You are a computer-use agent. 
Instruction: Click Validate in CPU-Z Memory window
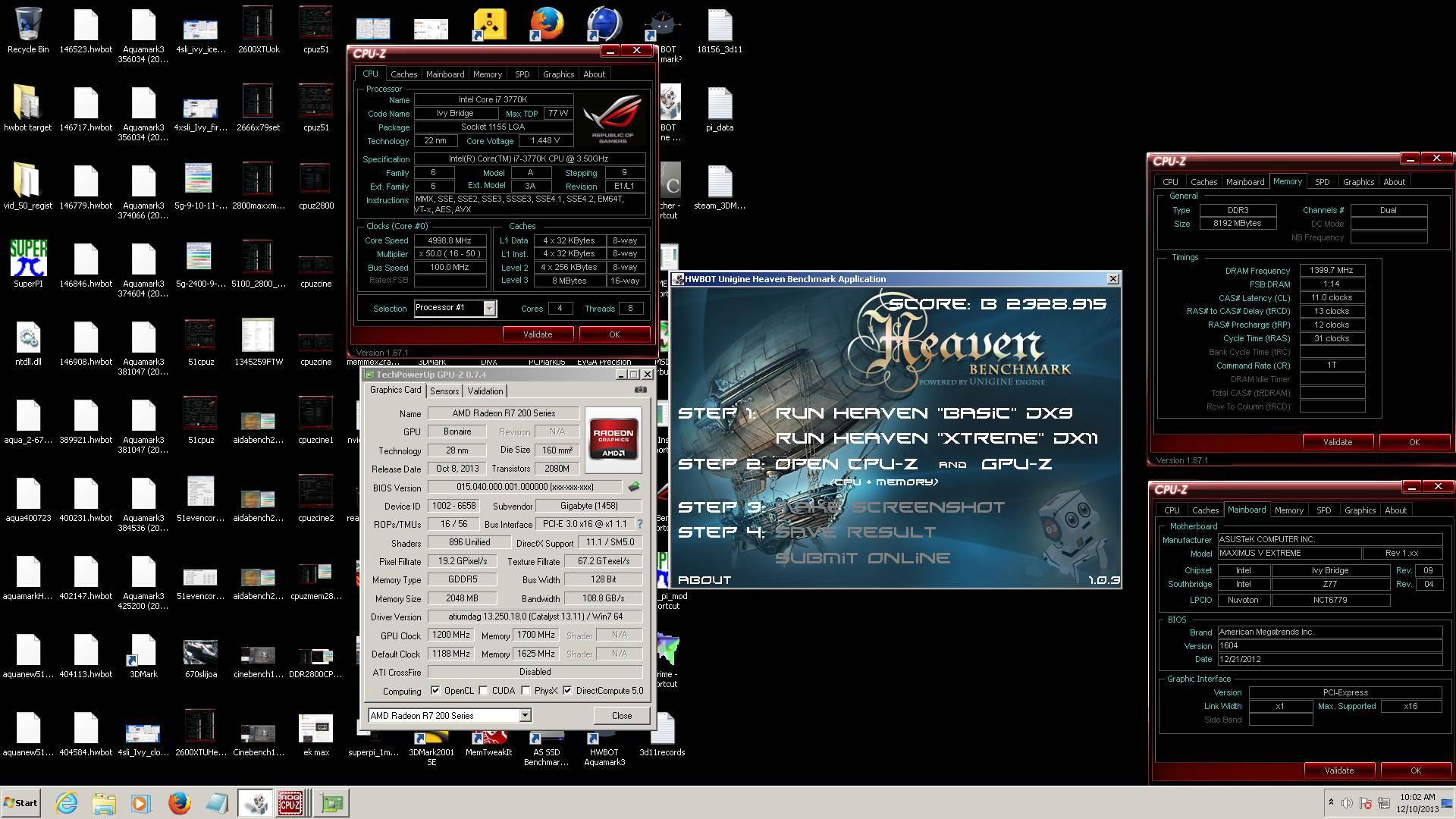(1338, 442)
